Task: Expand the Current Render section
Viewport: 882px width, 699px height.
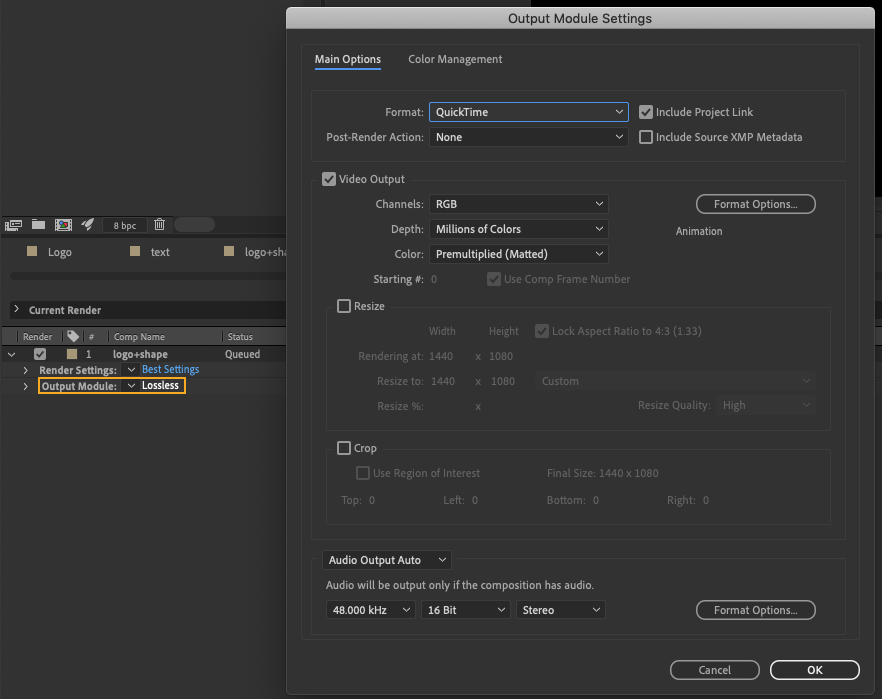Action: point(16,310)
